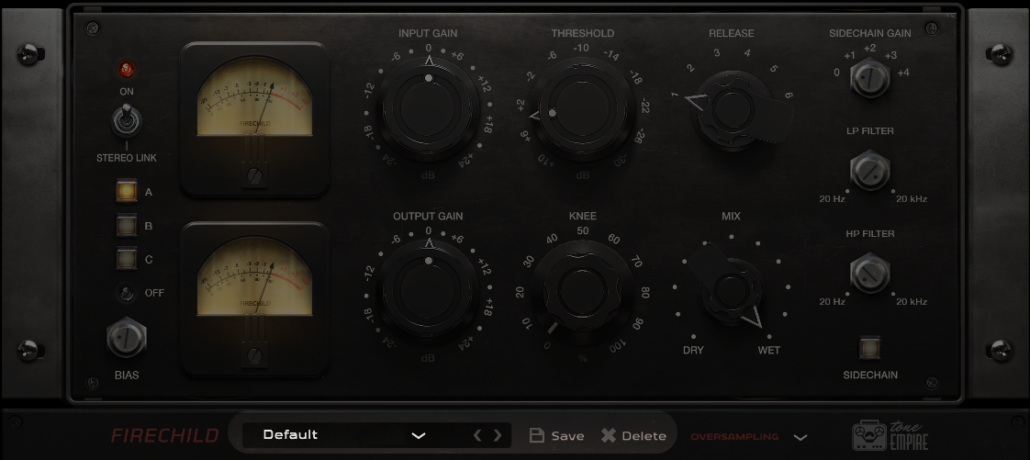Screen dimensions: 1030x460
Task: Enable the Sidechain button
Action: pyautogui.click(x=869, y=348)
